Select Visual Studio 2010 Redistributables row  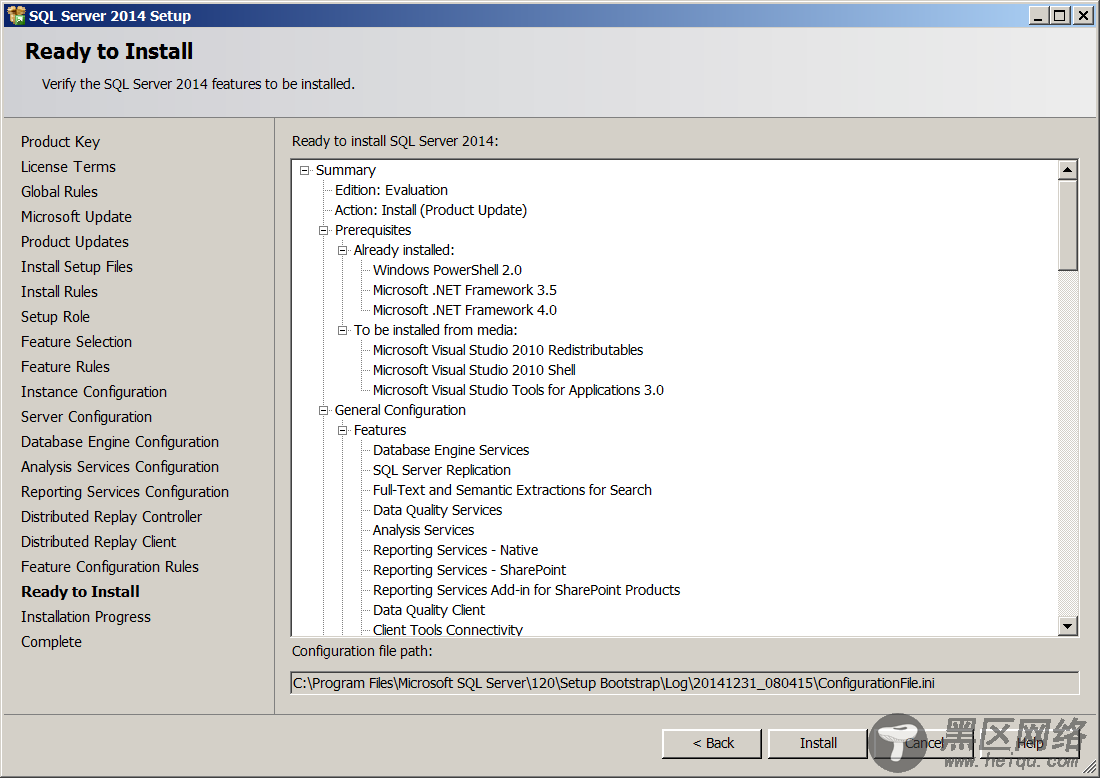[x=508, y=350]
